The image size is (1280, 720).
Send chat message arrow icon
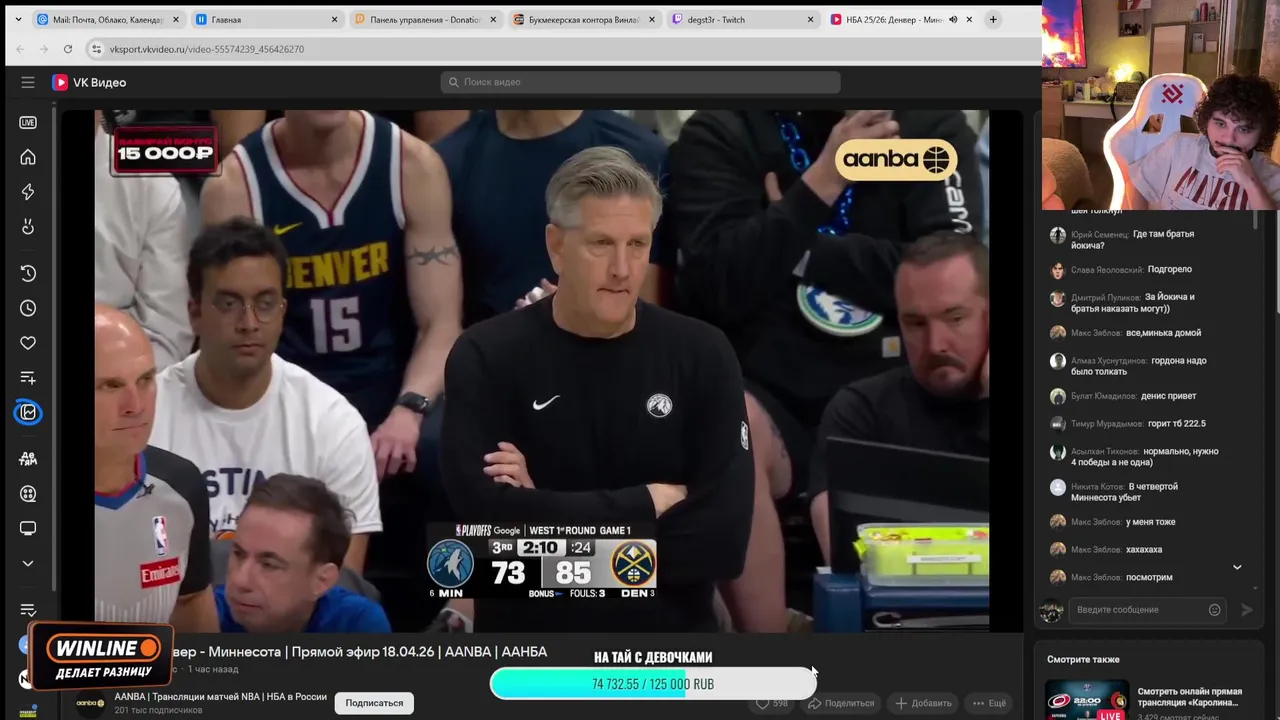(x=1246, y=609)
